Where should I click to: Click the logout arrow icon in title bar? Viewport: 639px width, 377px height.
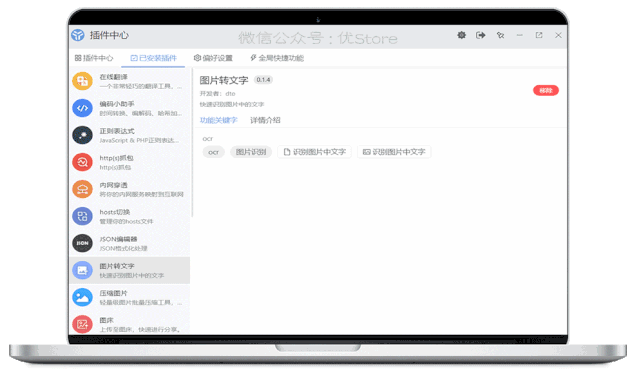click(x=481, y=35)
